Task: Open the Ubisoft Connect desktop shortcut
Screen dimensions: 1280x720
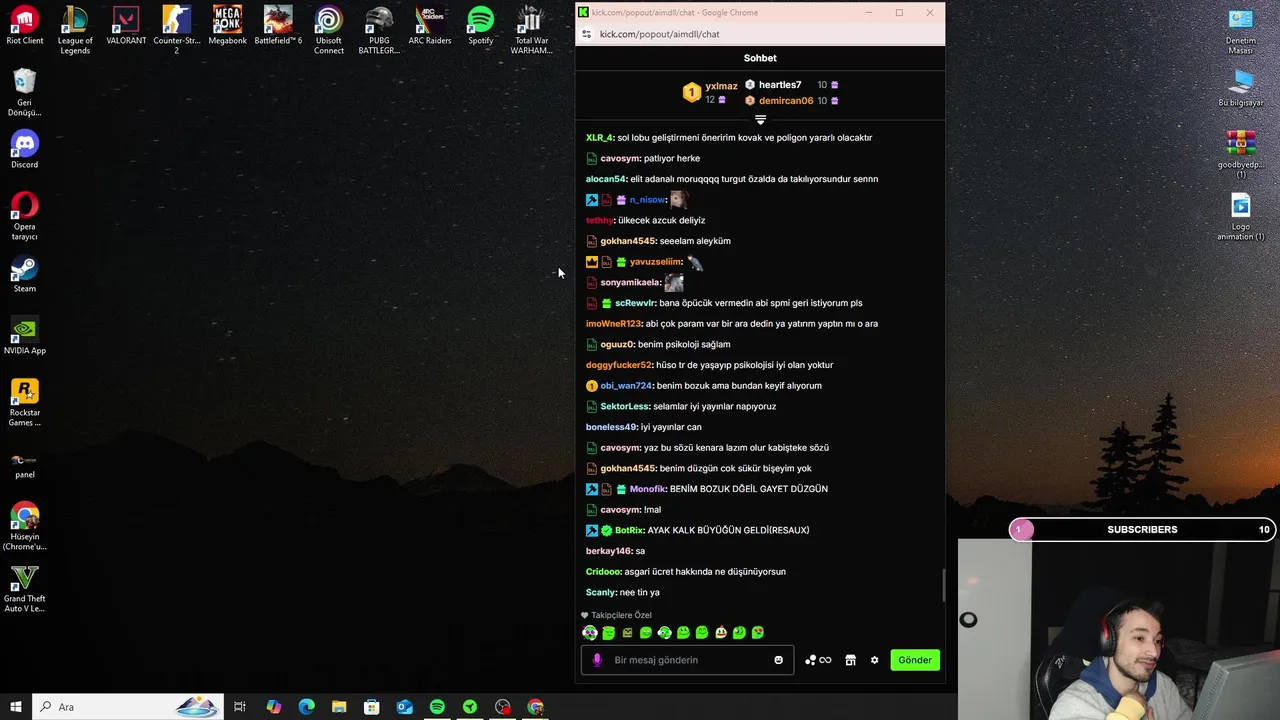Action: (x=328, y=31)
